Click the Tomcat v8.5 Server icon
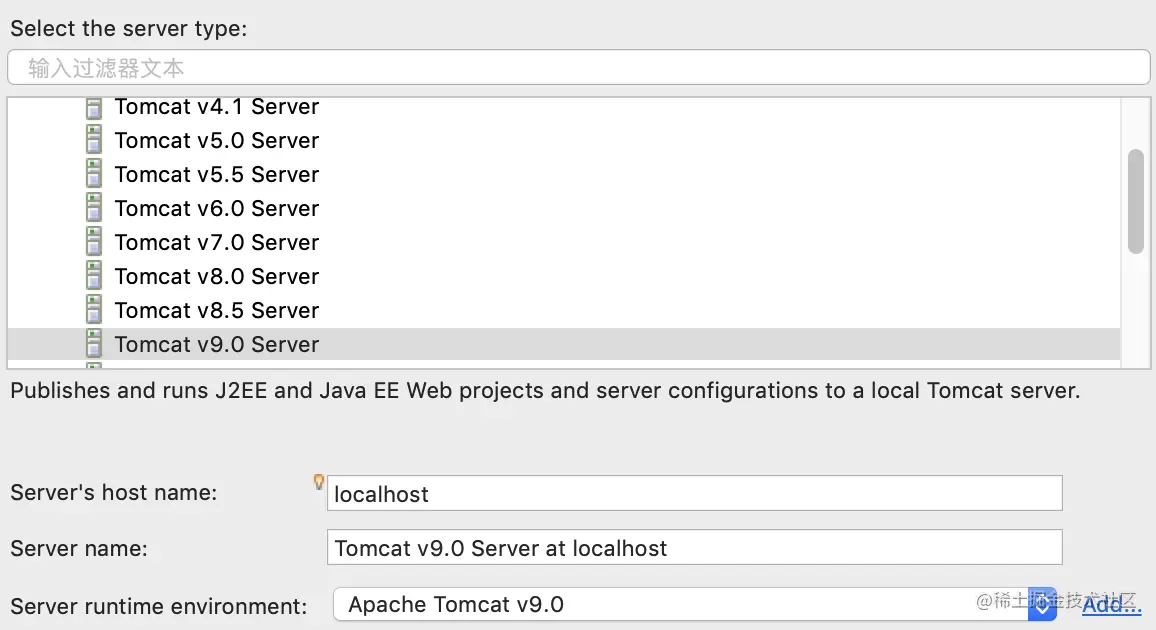The width and height of the screenshot is (1156, 630). [x=94, y=311]
